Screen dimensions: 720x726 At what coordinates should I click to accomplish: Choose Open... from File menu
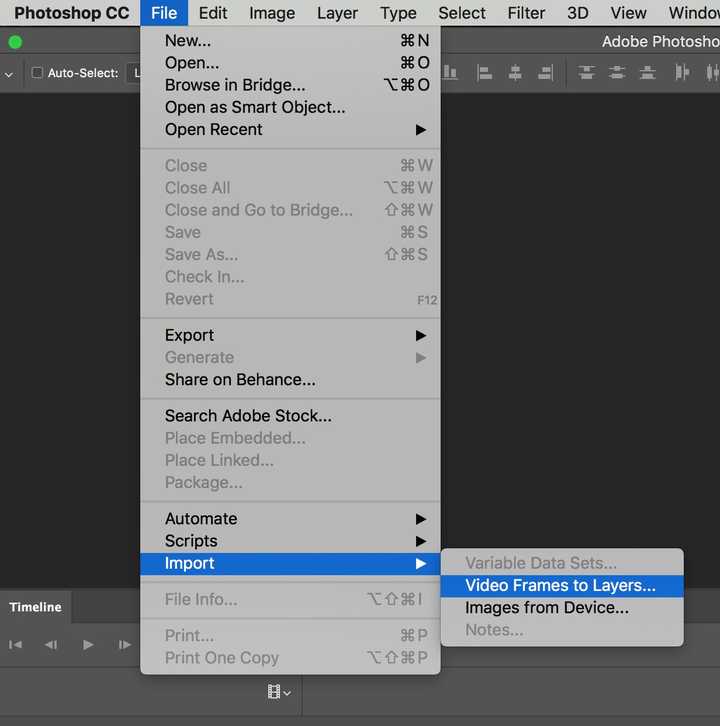click(x=290, y=63)
